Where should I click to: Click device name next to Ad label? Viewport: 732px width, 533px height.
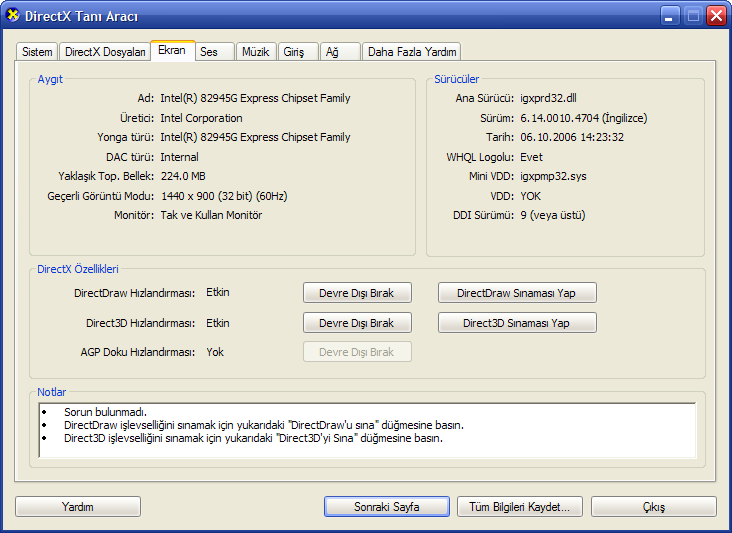[x=255, y=98]
